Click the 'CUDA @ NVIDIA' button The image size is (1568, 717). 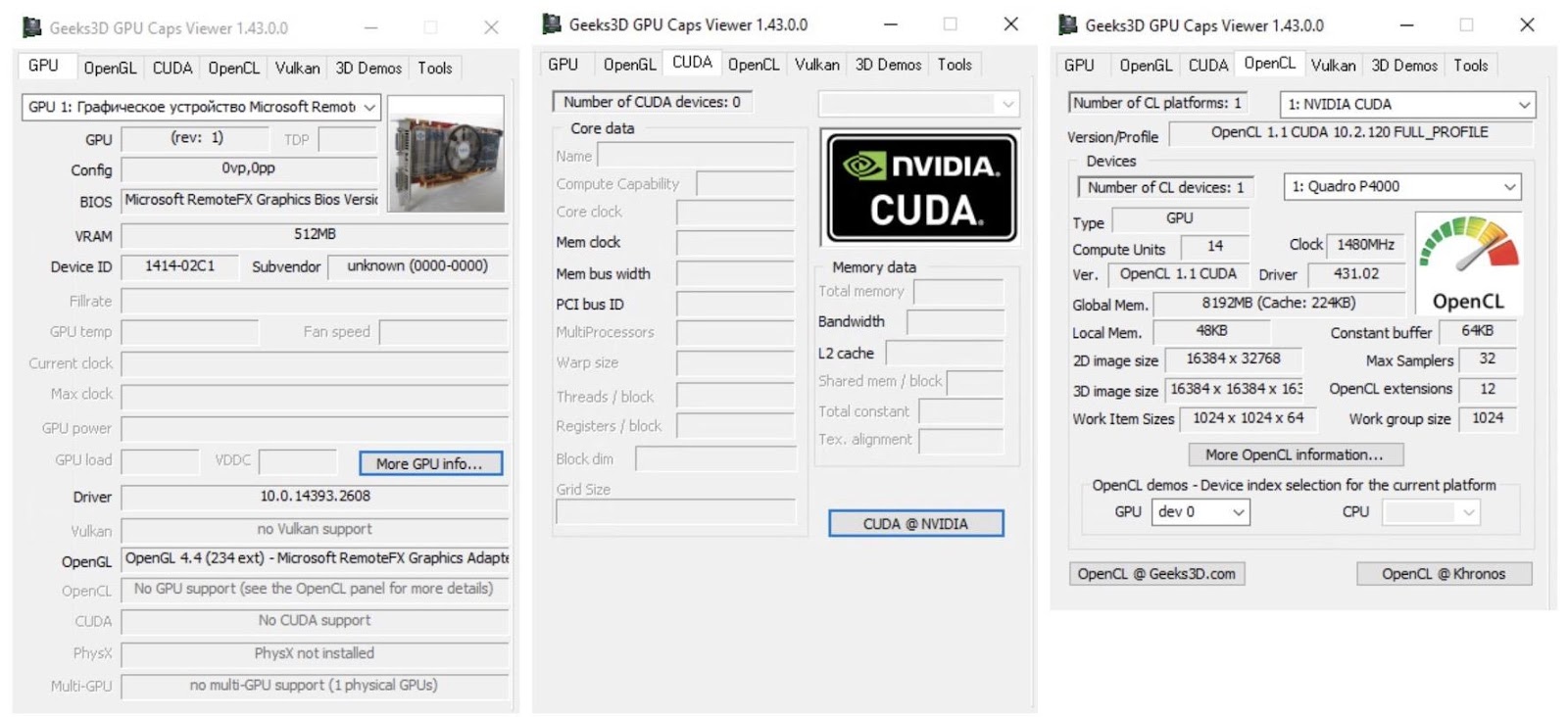915,524
